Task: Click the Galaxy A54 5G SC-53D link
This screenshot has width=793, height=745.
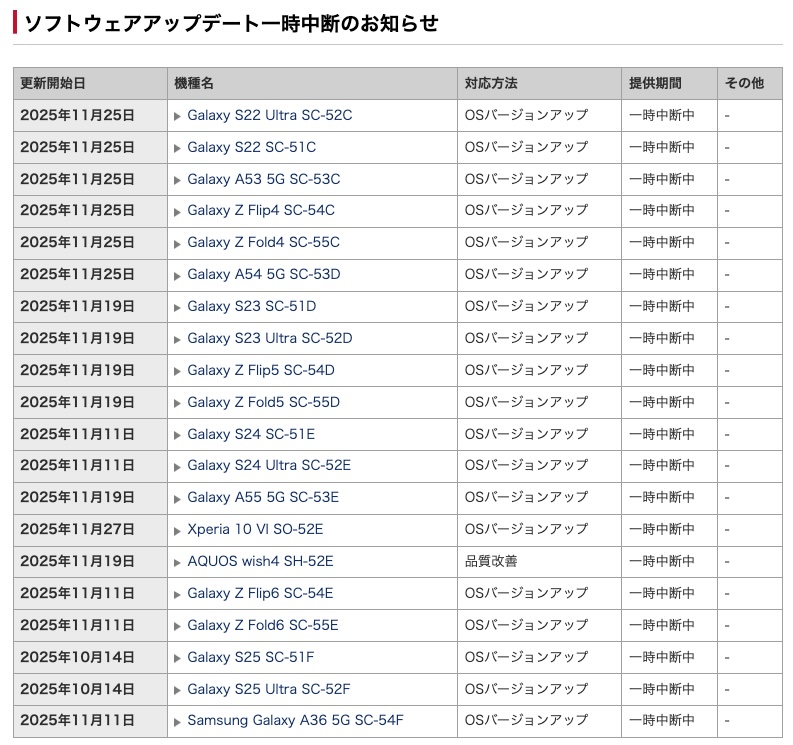Action: pyautogui.click(x=263, y=274)
